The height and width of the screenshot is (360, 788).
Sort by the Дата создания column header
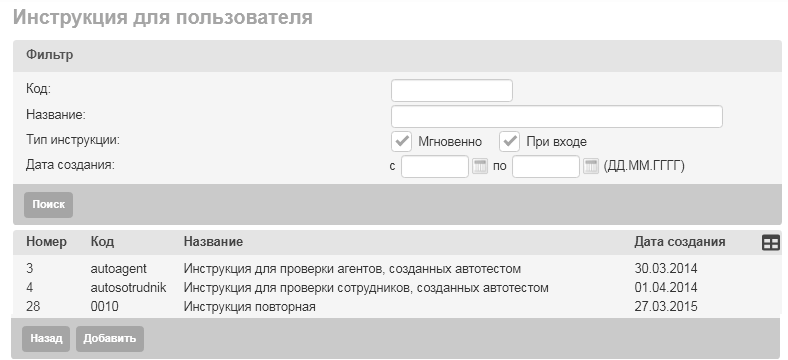click(x=679, y=242)
